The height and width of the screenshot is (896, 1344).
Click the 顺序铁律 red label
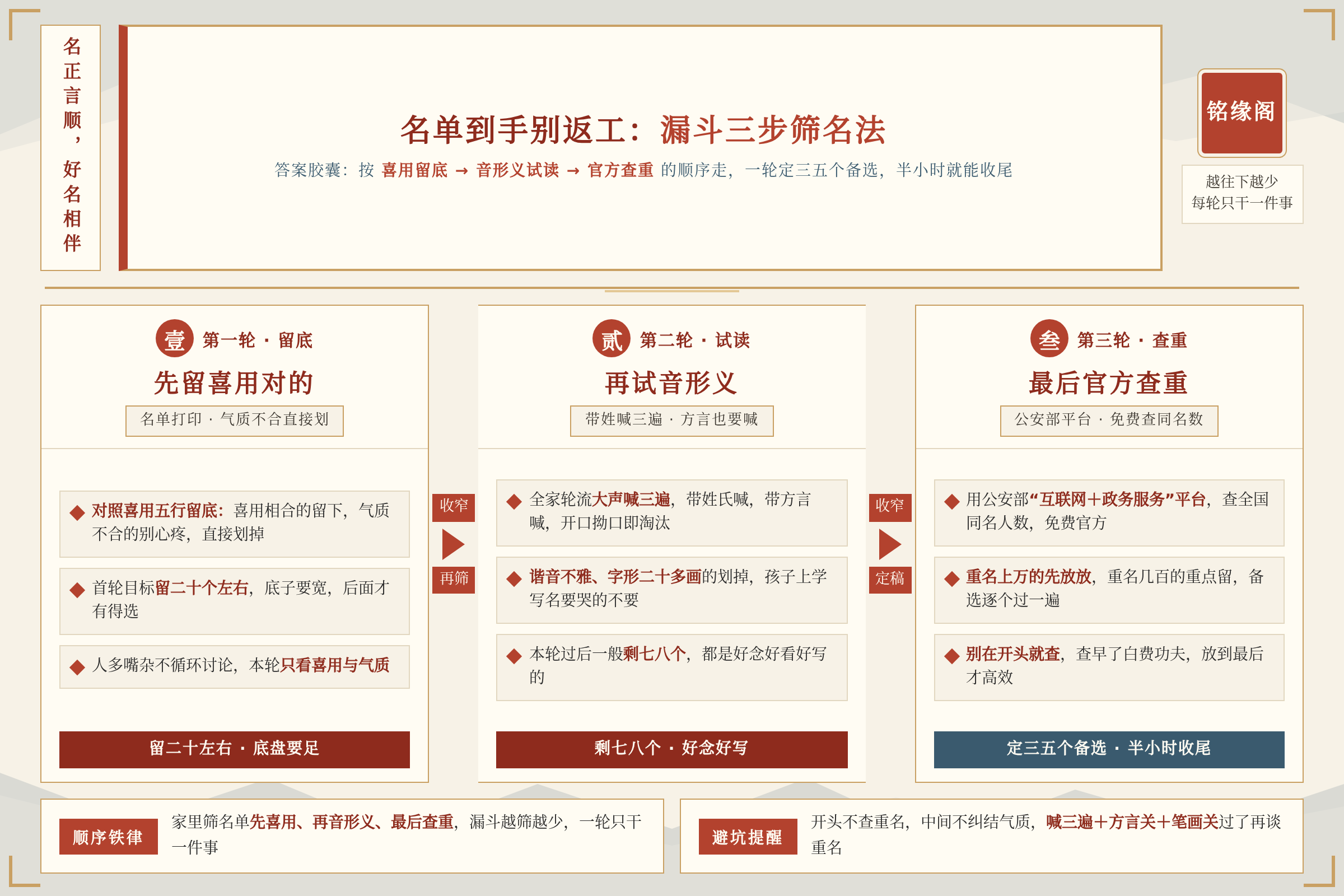pos(109,837)
